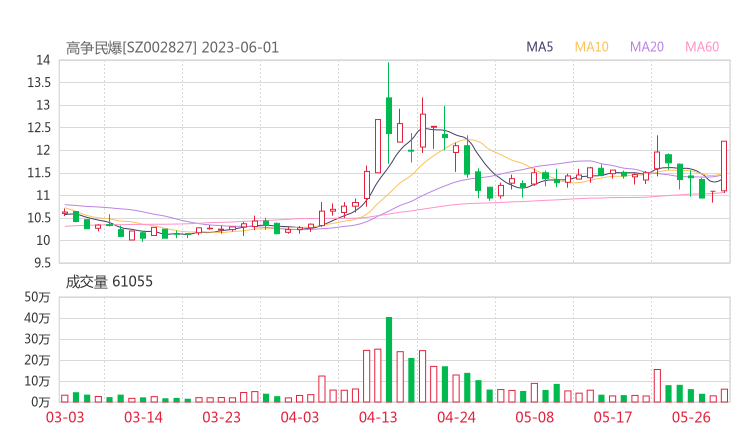The height and width of the screenshot is (440, 740).
Task: Click the 12.5 price axis label
Action: (x=39, y=128)
